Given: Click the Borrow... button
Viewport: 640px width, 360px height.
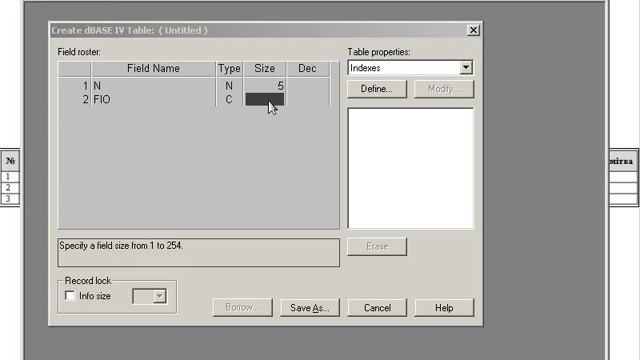Looking at the screenshot, I should (242, 307).
